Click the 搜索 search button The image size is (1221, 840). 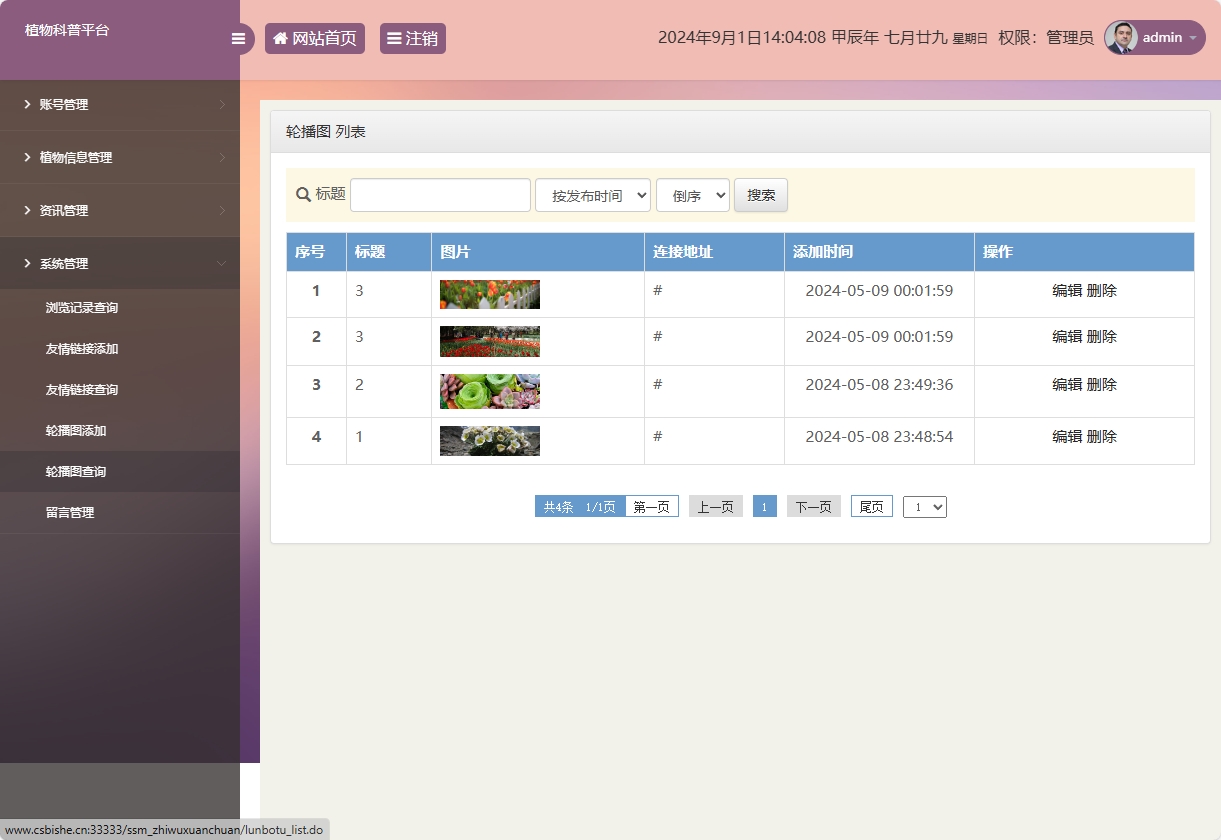click(761, 195)
